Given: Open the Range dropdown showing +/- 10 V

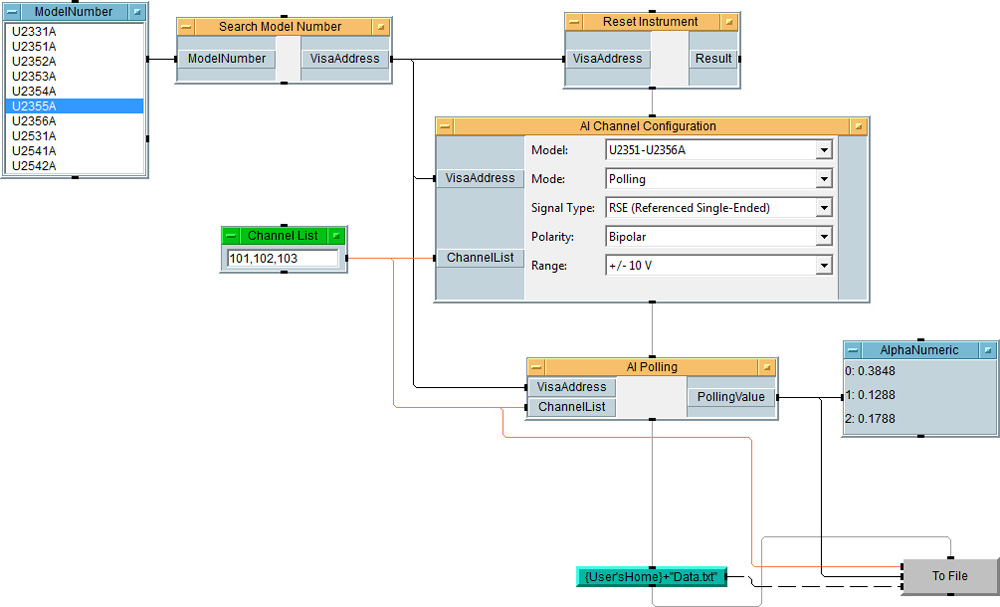Looking at the screenshot, I should [823, 266].
